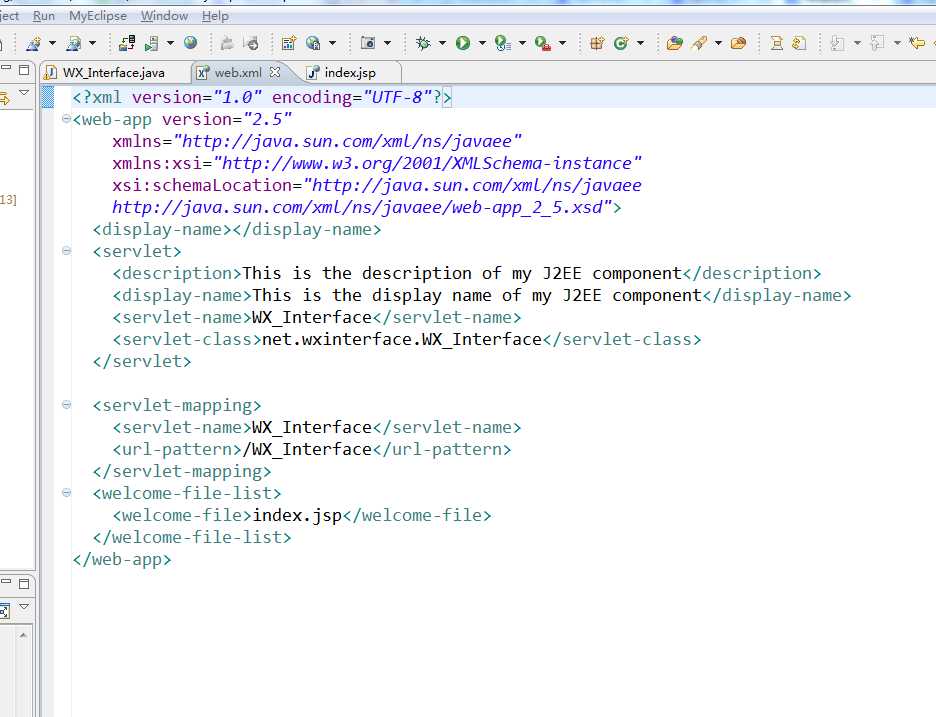Viewport: 936px width, 717px height.
Task: Click the Previous Annotation icon
Action: click(x=877, y=43)
